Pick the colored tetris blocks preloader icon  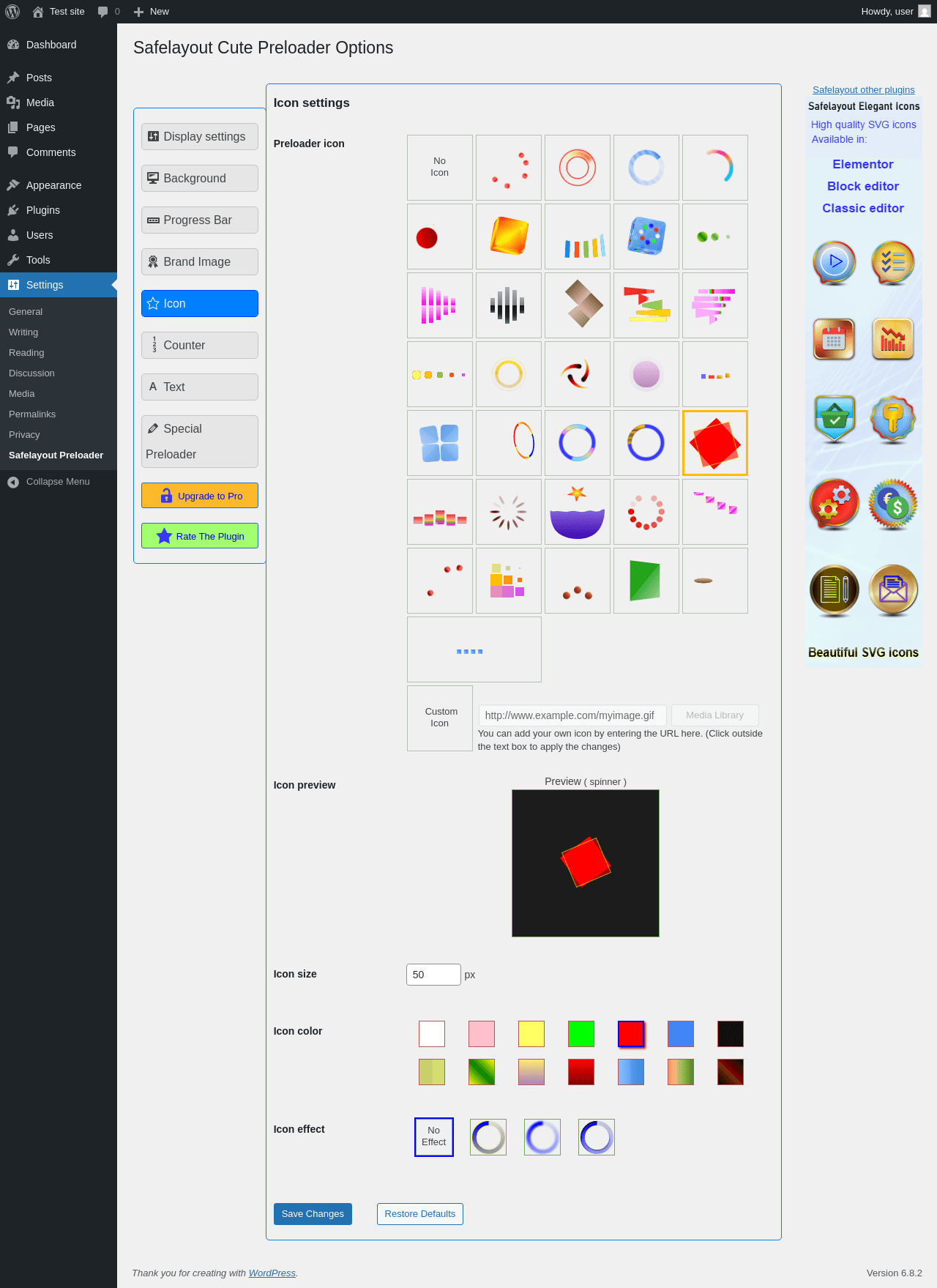click(x=508, y=581)
